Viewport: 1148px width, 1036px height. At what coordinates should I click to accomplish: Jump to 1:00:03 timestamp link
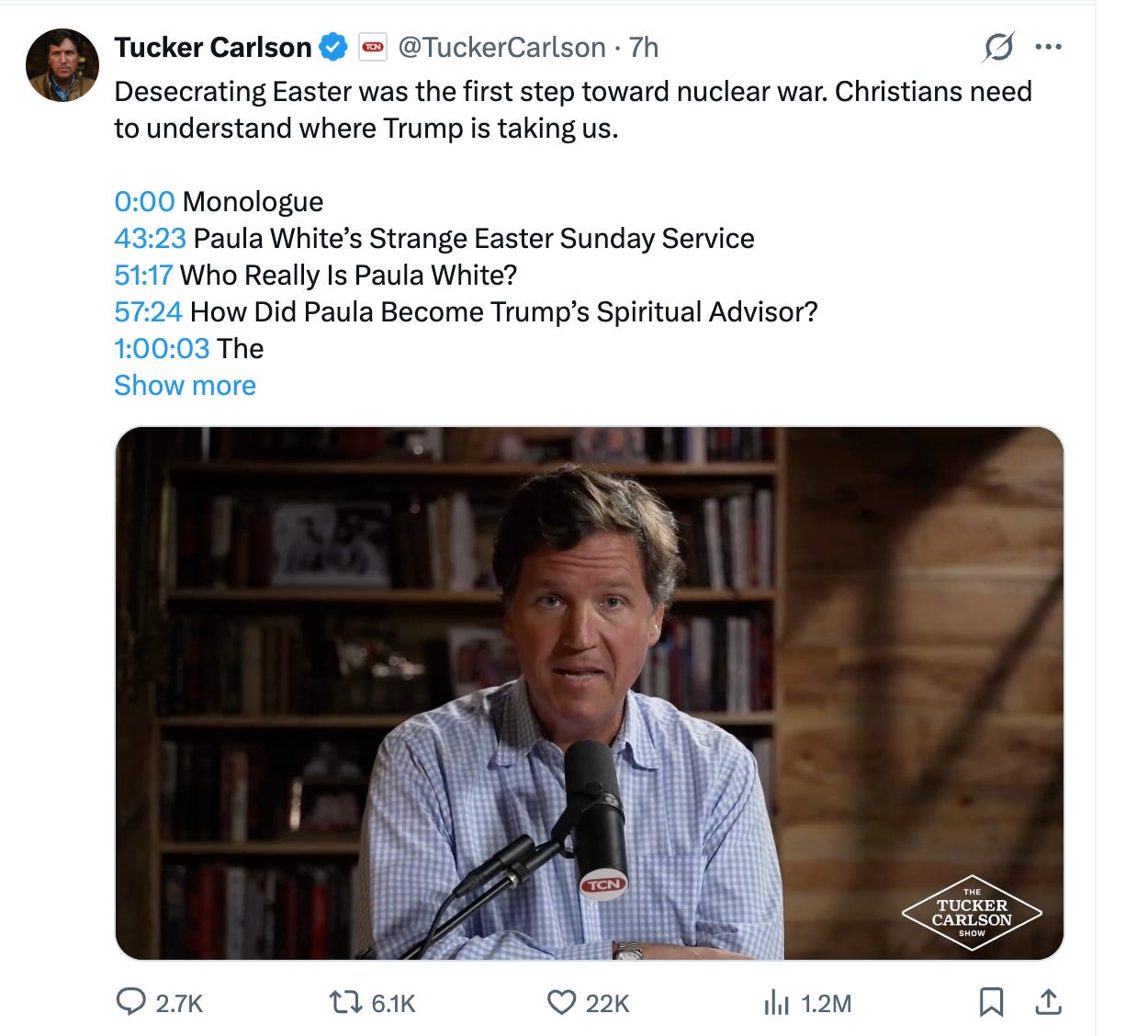pyautogui.click(x=162, y=348)
